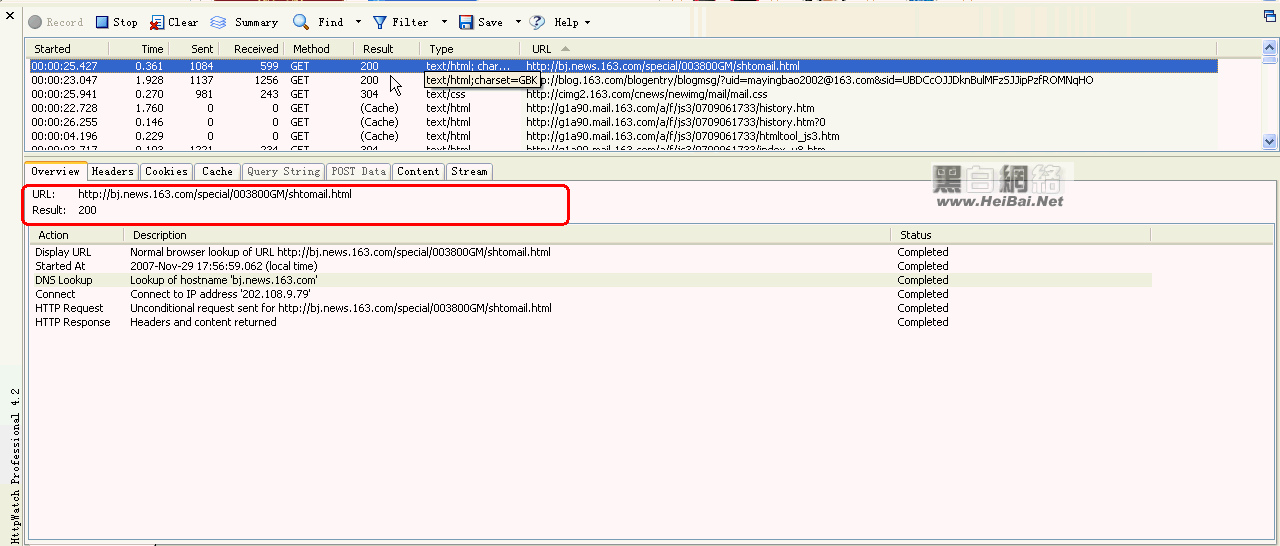
Task: Click the Status column header
Action: pyautogui.click(x=1020, y=235)
